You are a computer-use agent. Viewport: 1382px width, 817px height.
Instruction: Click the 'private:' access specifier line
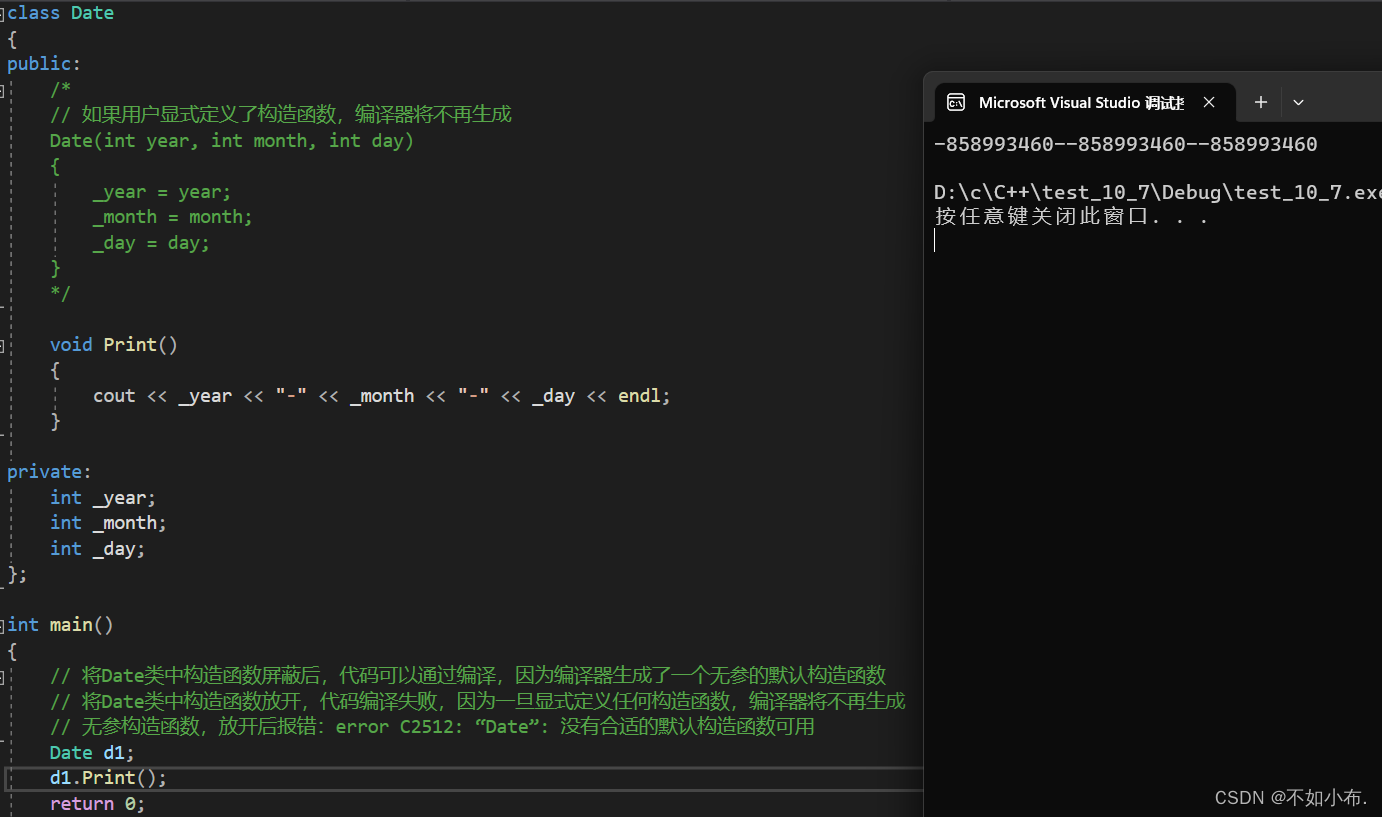pyautogui.click(x=49, y=472)
